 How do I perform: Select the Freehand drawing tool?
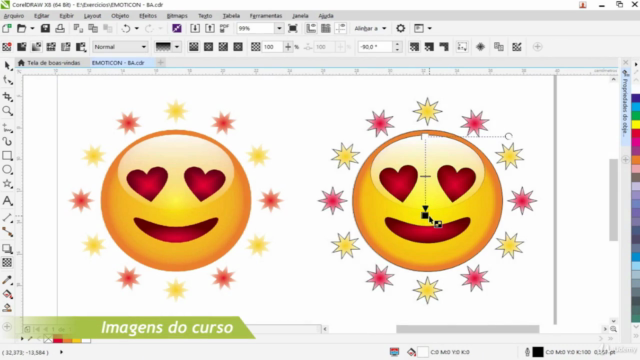point(7,129)
